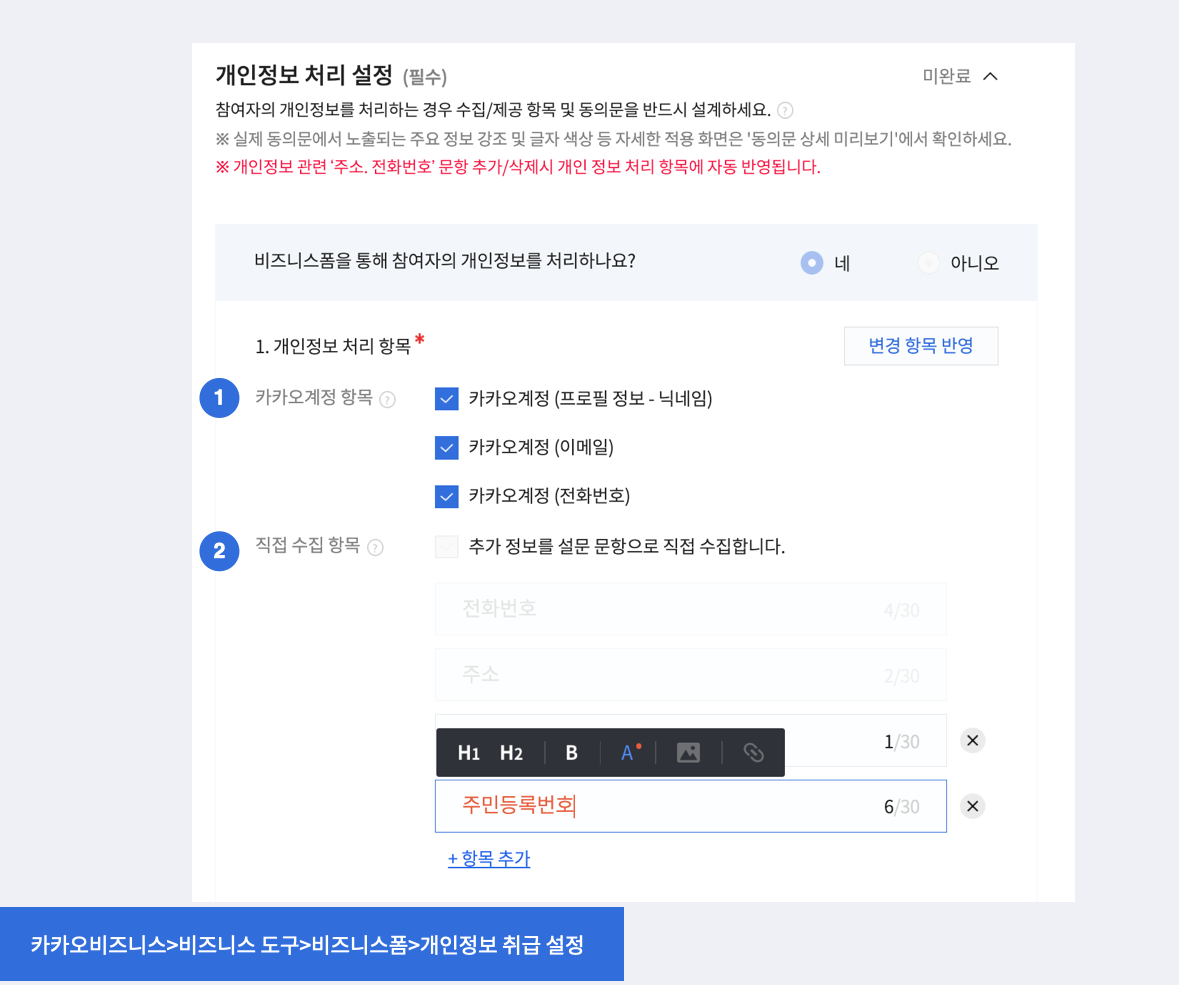The width and height of the screenshot is (1179, 985).
Task: Click the 4/30 character counter
Action: pos(902,610)
